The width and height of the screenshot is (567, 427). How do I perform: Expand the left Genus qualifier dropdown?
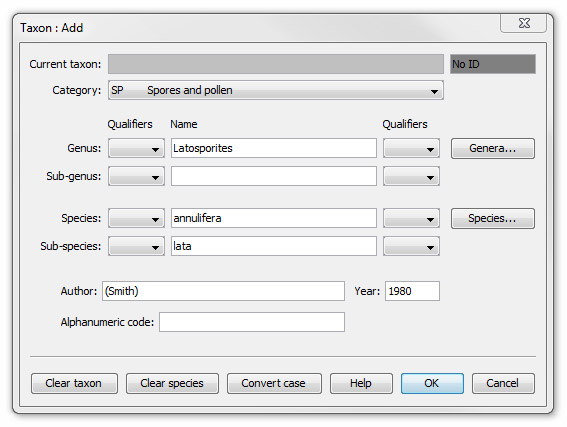coord(136,148)
